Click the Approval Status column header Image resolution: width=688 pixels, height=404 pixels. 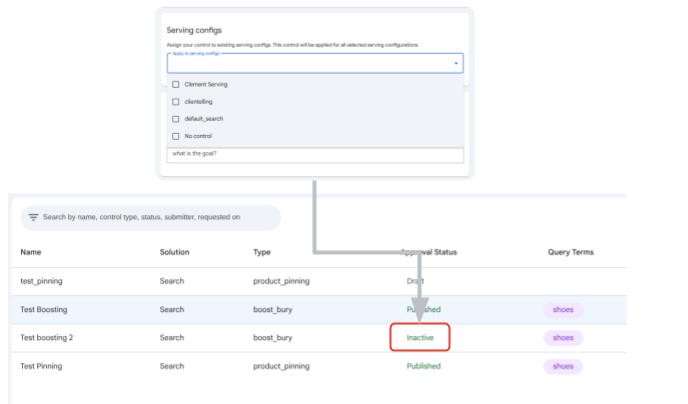429,252
